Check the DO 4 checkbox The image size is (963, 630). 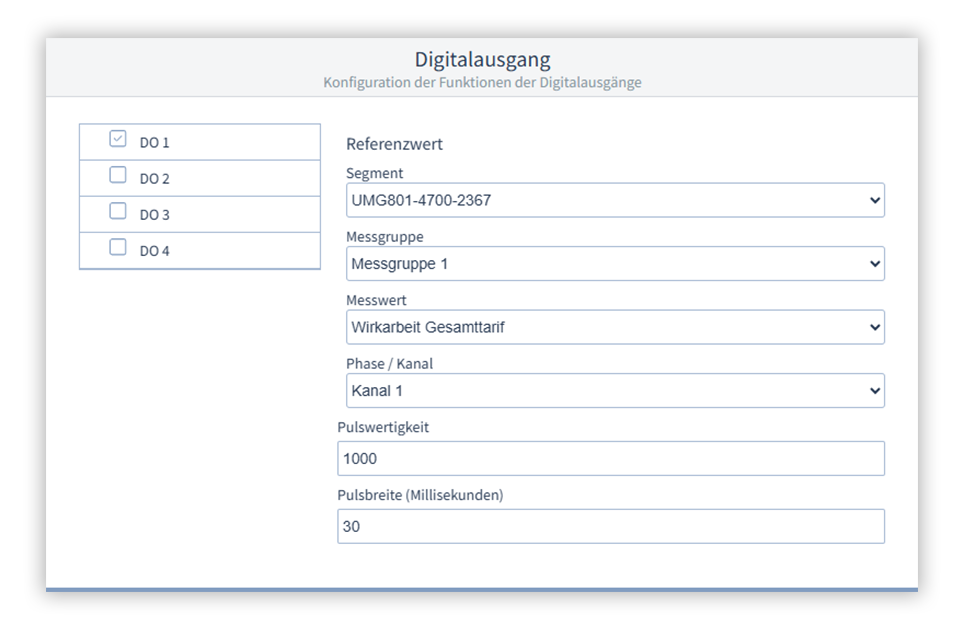[x=118, y=248]
